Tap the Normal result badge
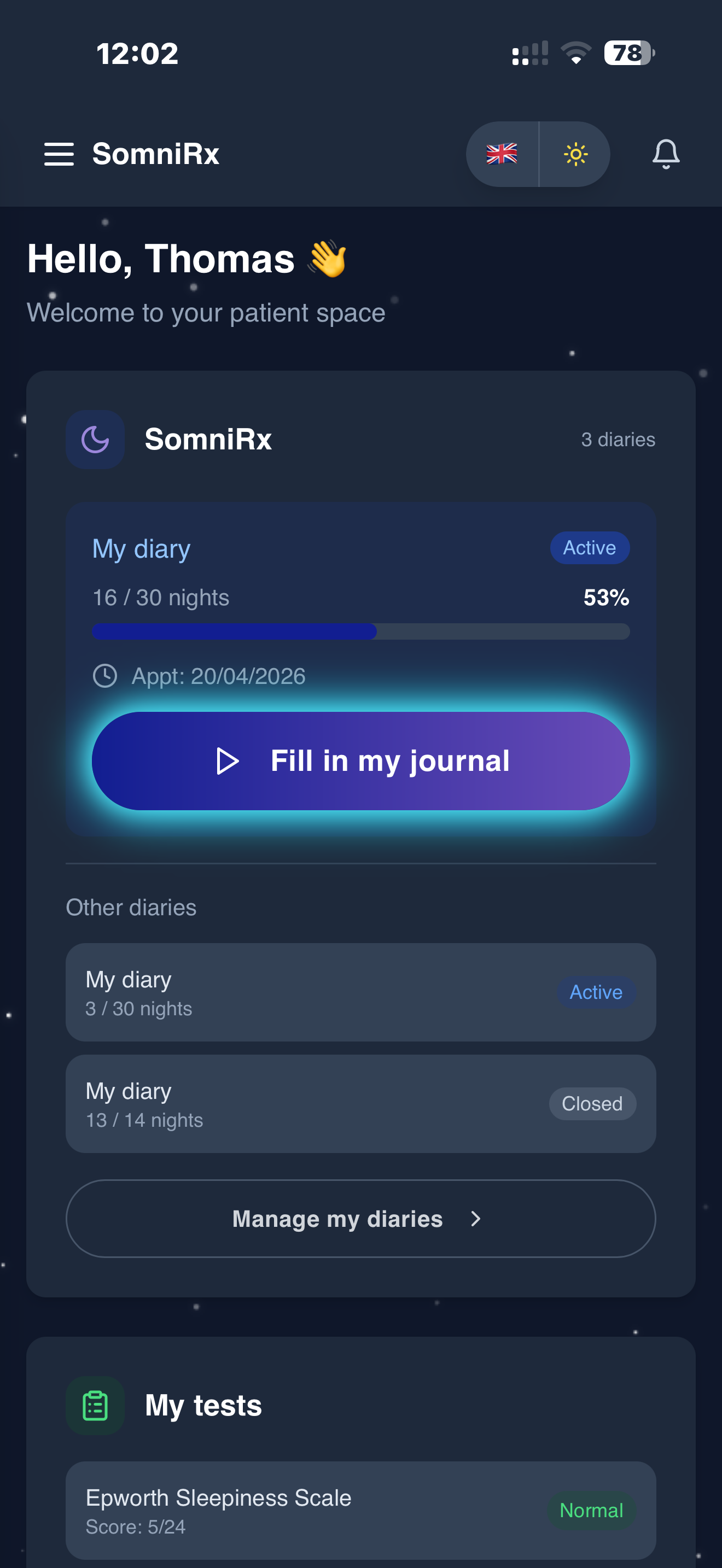 (x=591, y=1510)
